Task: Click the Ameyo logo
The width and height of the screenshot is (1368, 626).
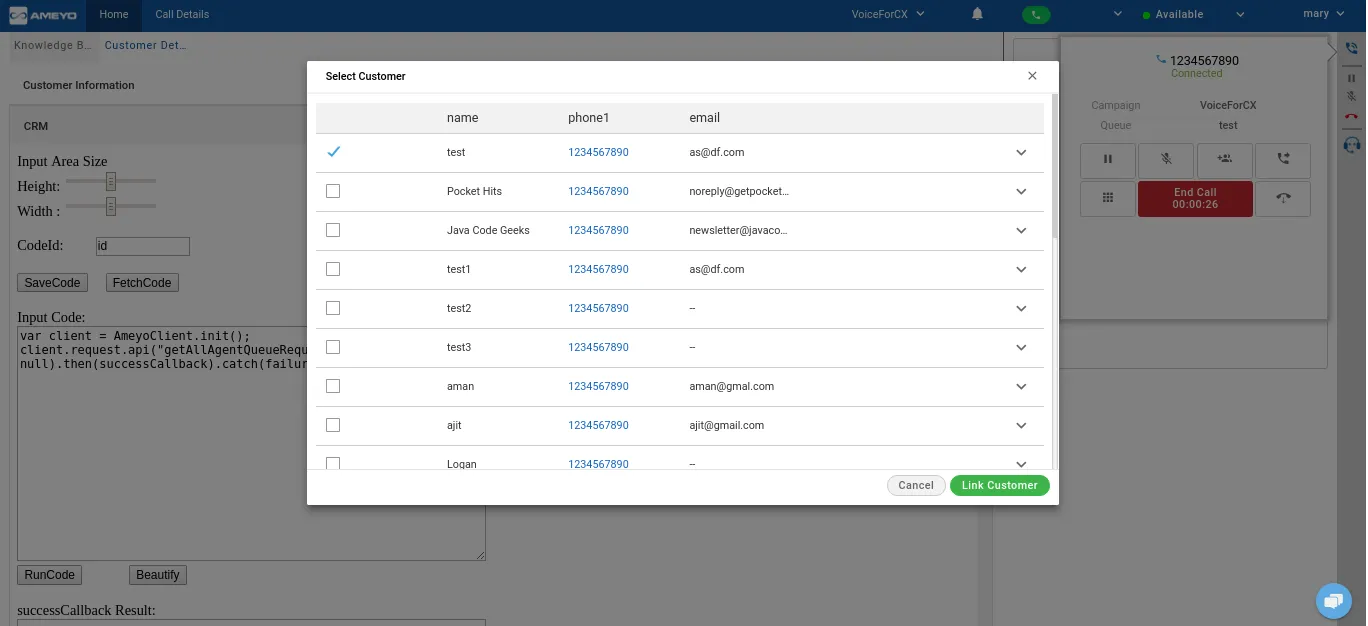Action: (x=42, y=15)
